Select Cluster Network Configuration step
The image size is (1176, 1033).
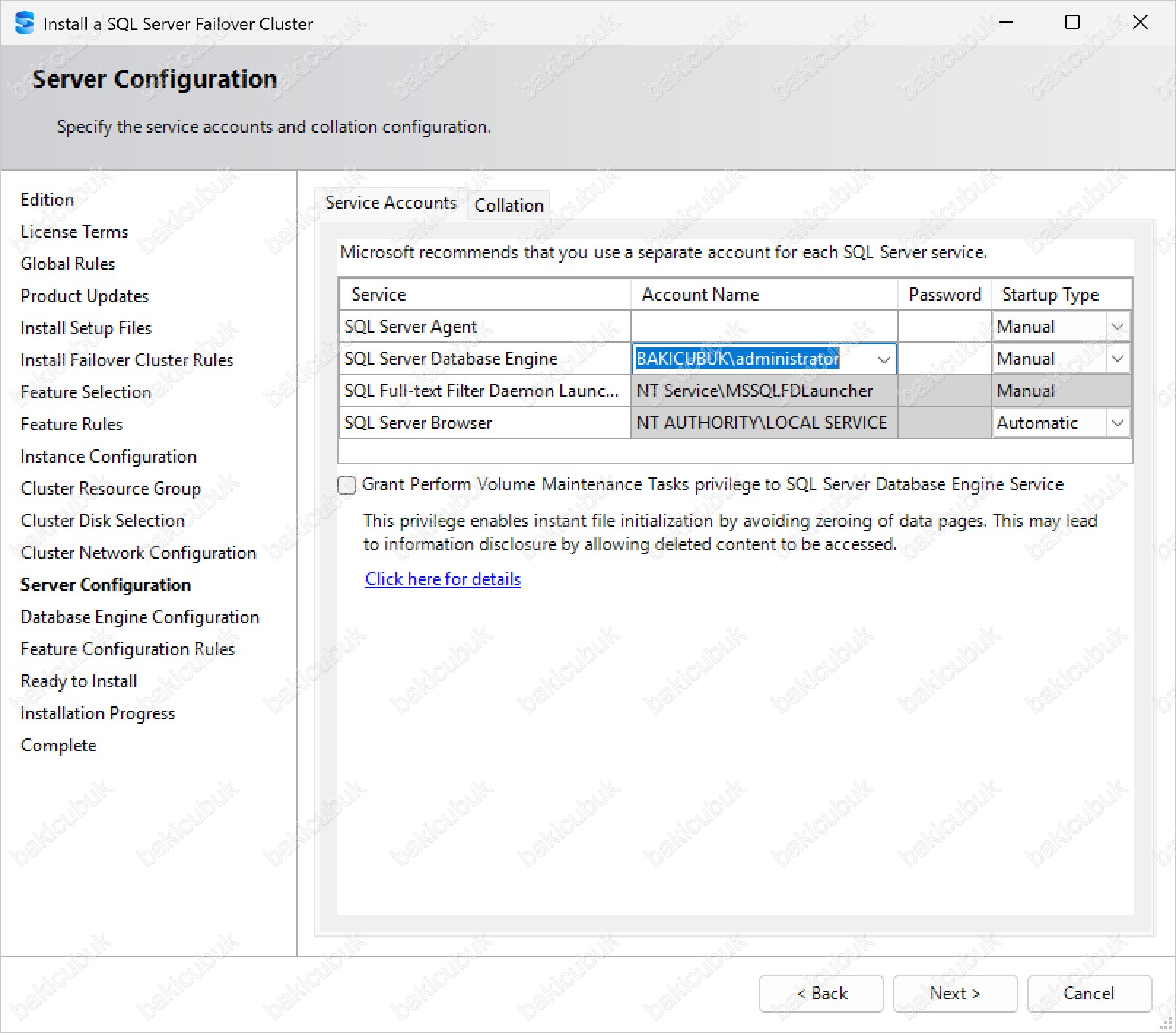pos(138,553)
